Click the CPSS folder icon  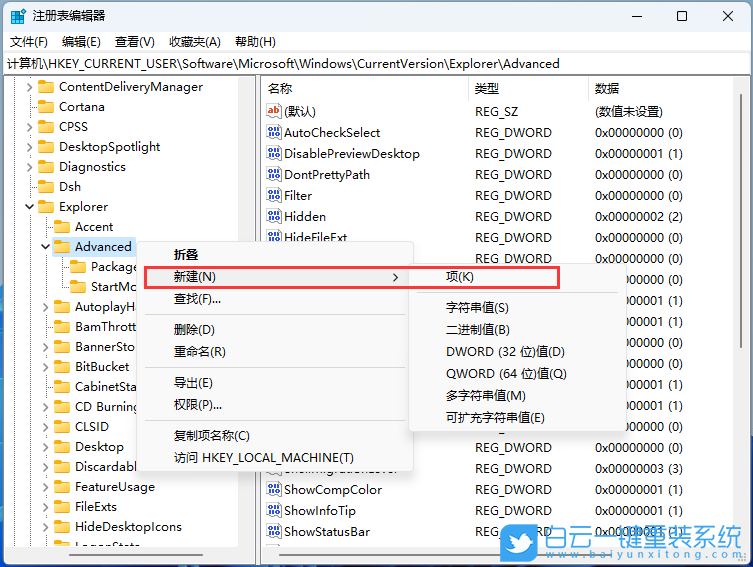(46, 127)
